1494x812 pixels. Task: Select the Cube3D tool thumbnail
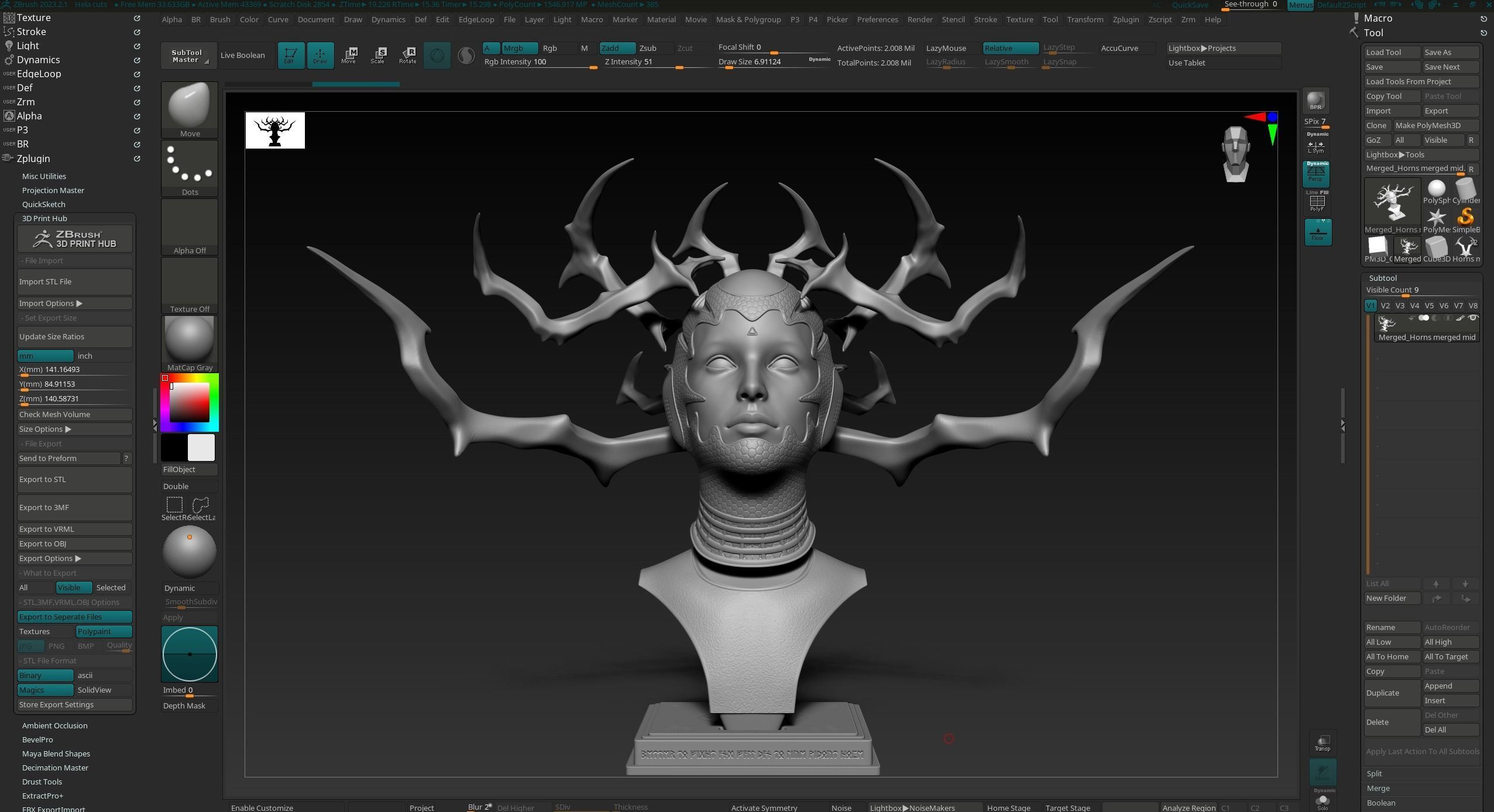click(1437, 250)
